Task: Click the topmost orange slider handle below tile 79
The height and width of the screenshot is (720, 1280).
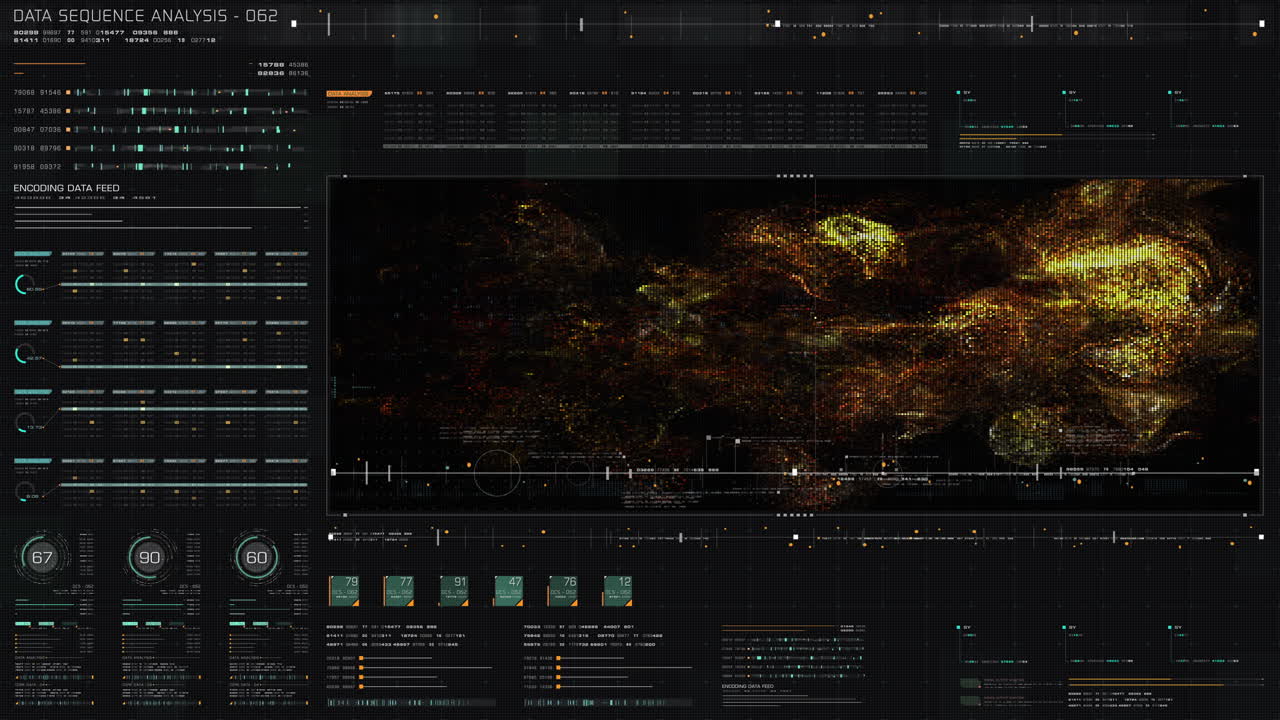Action: (x=360, y=658)
